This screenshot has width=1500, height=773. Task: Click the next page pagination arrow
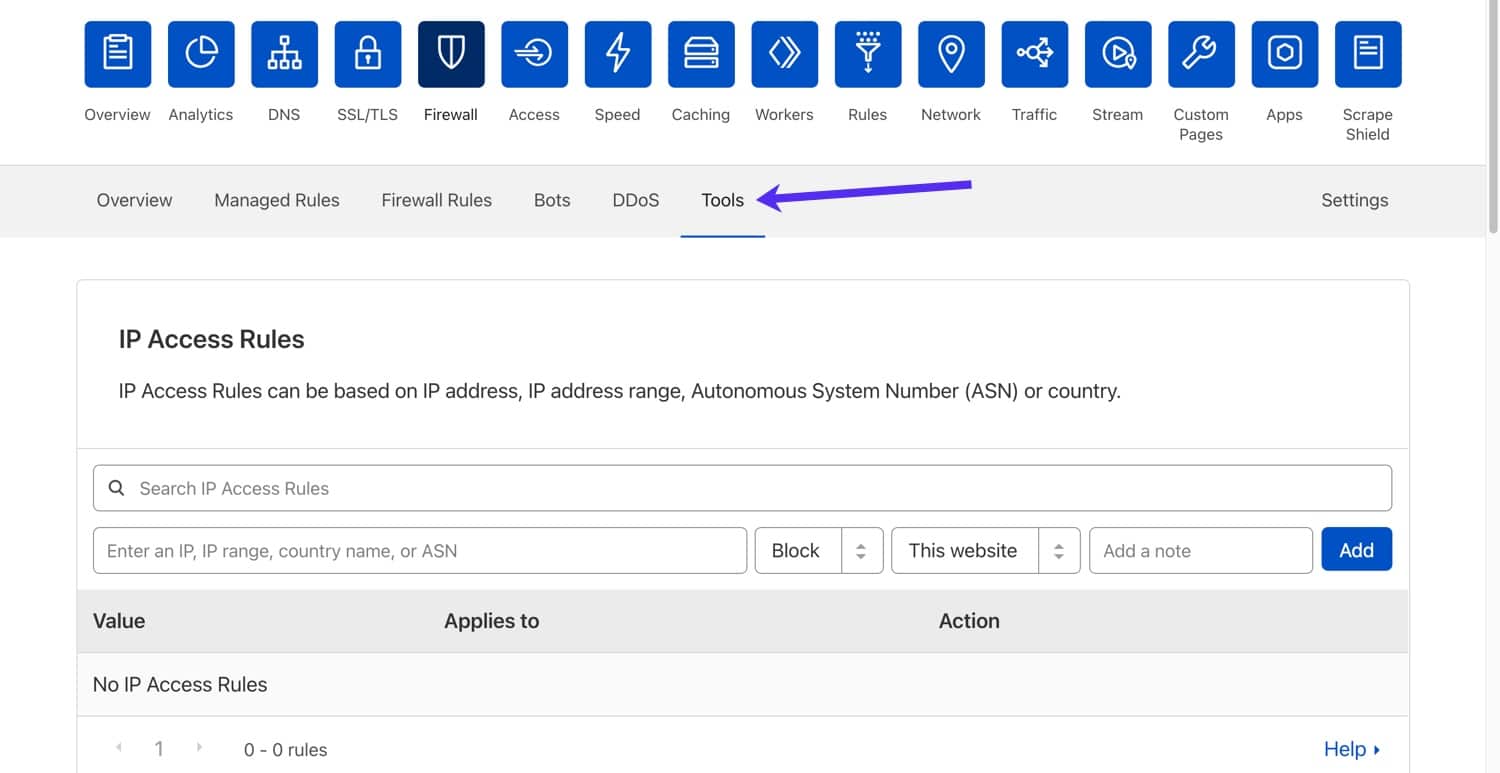[x=199, y=748]
